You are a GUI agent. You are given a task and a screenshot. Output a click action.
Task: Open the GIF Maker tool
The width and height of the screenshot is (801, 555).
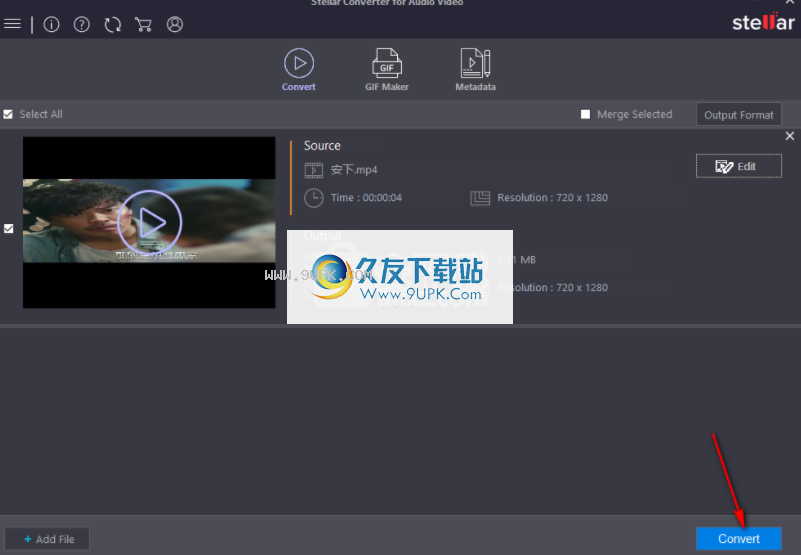pos(387,70)
